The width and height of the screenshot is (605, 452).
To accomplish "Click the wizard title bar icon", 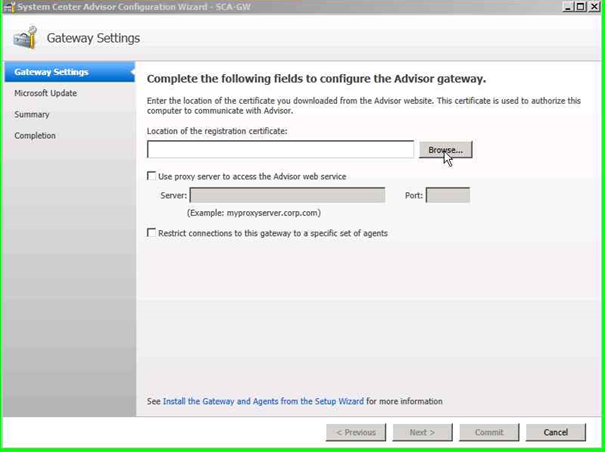I will pyautogui.click(x=9, y=6).
